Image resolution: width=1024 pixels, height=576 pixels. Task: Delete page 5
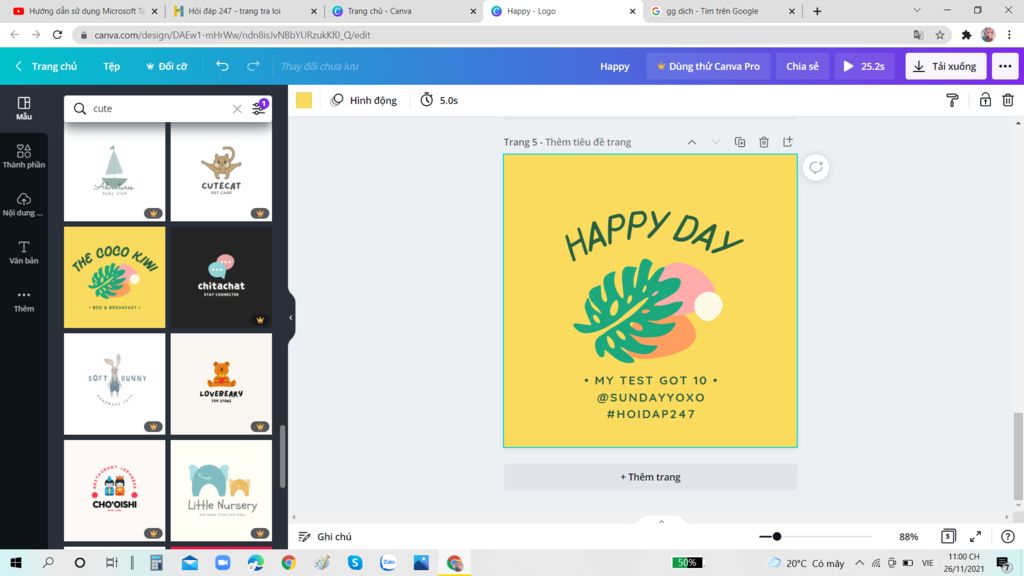click(x=763, y=142)
